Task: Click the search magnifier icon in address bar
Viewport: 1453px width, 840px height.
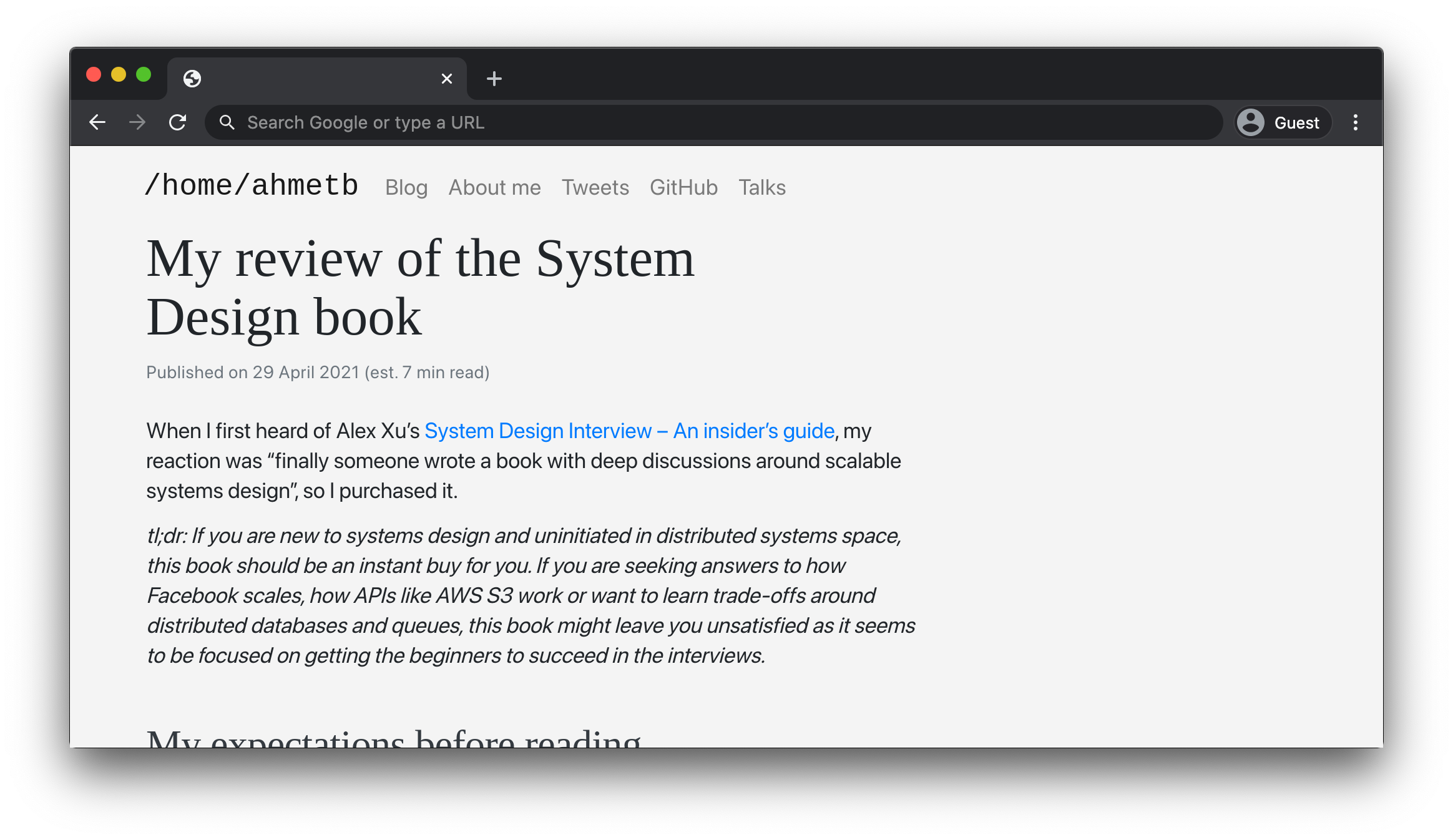Action: [x=227, y=122]
